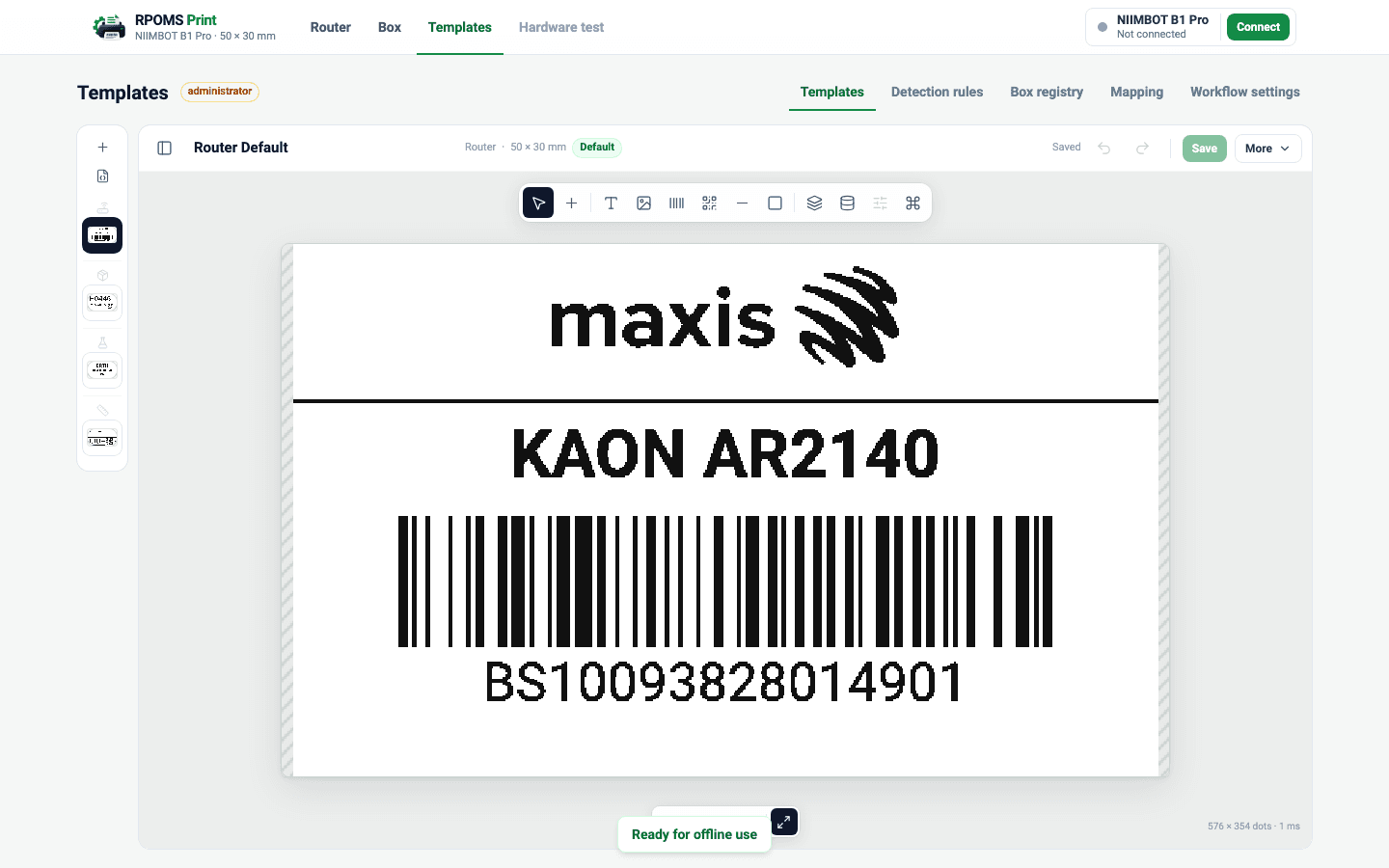Expand canvas with the fullscreen arrows icon
This screenshot has height=868, width=1389.
pyautogui.click(x=783, y=822)
